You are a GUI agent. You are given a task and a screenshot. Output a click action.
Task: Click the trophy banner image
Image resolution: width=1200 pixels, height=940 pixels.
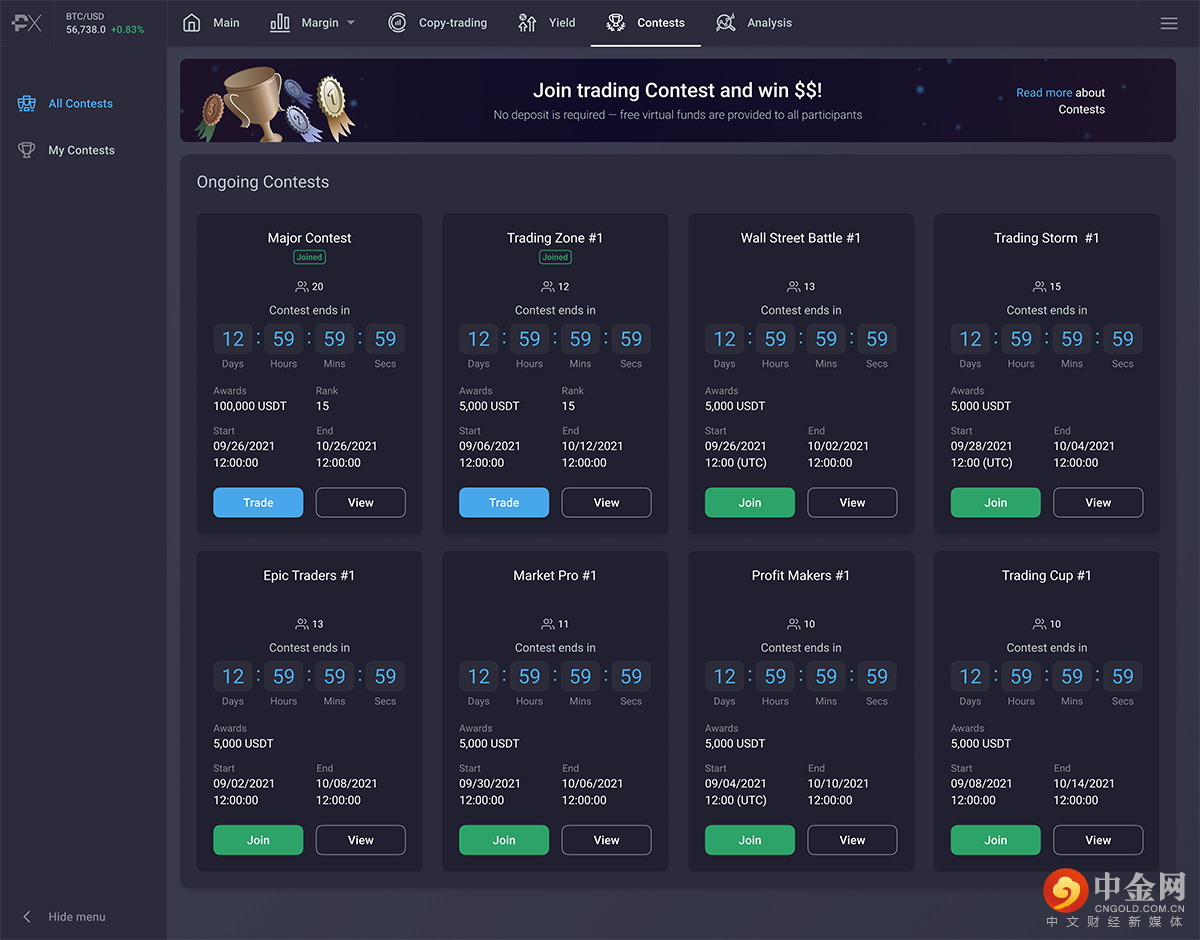click(275, 103)
